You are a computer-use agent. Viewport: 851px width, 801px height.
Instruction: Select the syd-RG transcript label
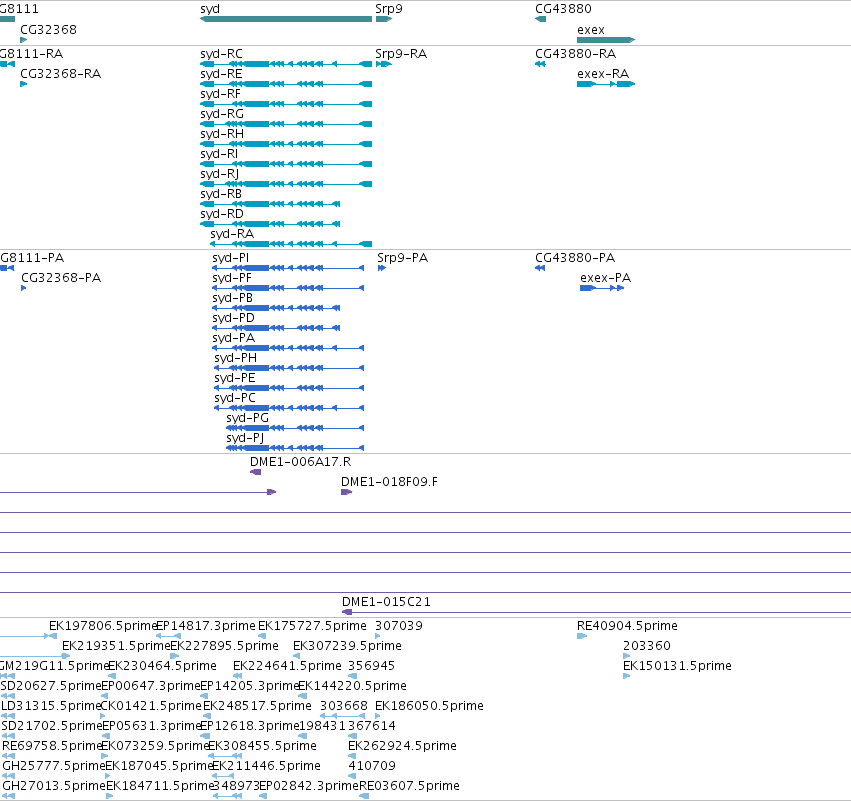pos(222,114)
